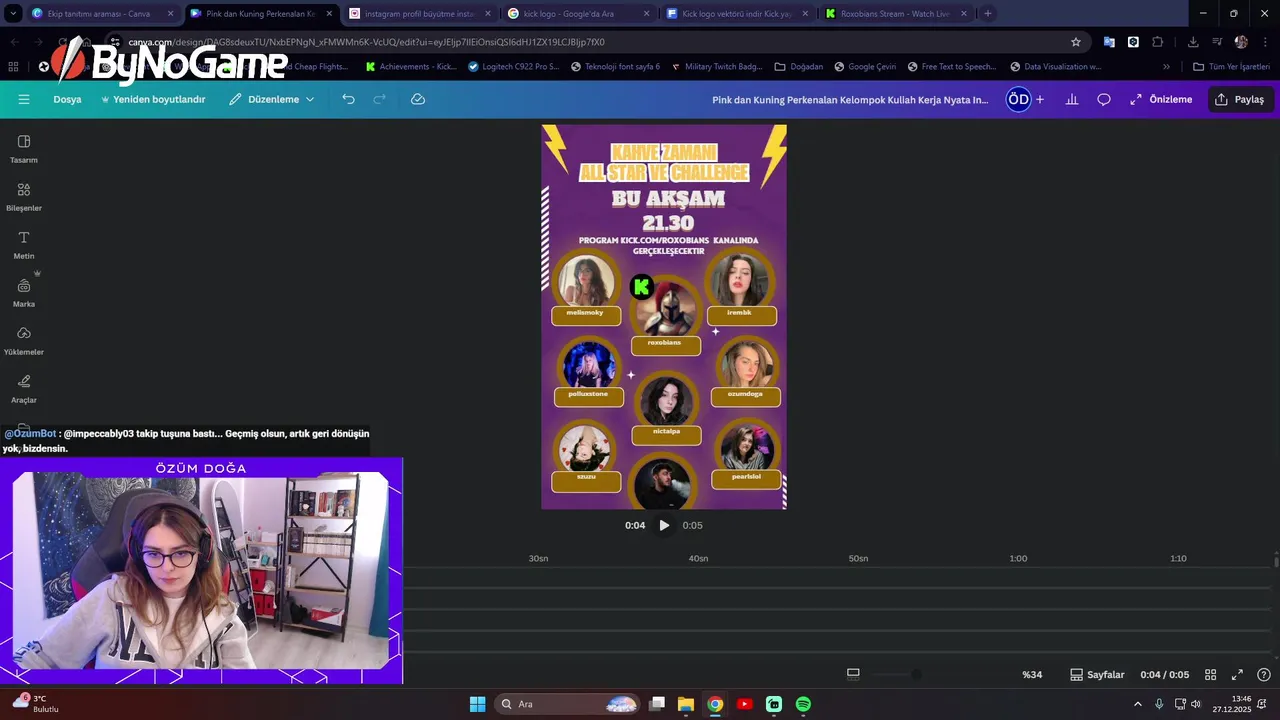Screen dimensions: 1280x720
Task: Open the analytics bar chart icon
Action: (1072, 99)
